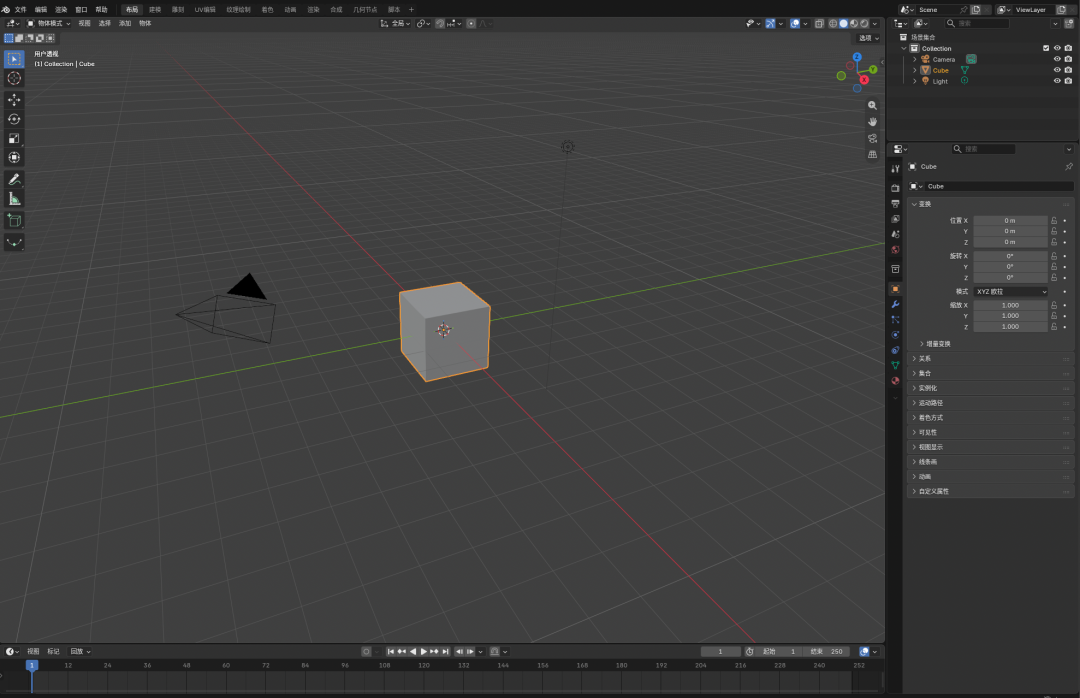Open the Scene properties tab
This screenshot has height=698, width=1080.
coord(895,234)
